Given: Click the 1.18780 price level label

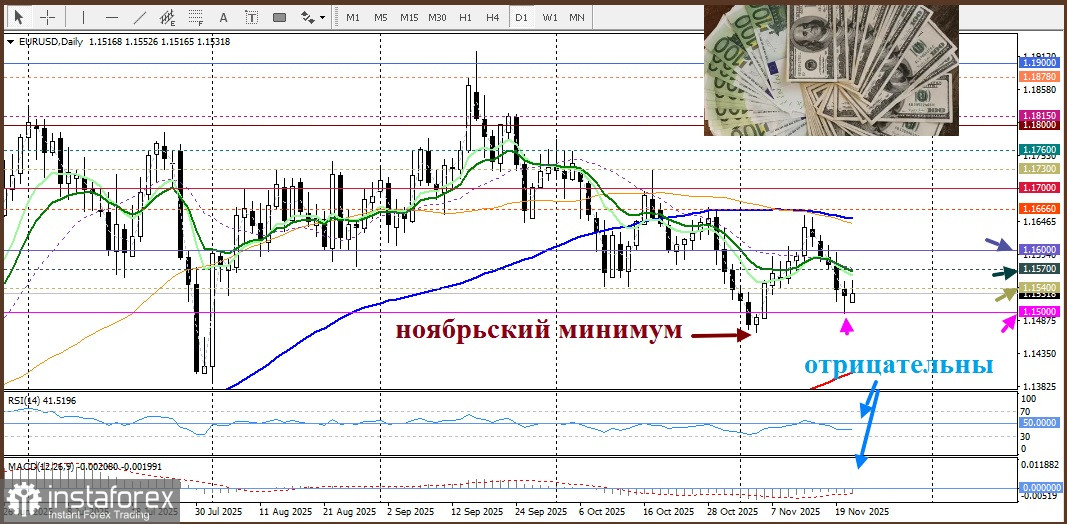Looking at the screenshot, I should coord(1038,77).
